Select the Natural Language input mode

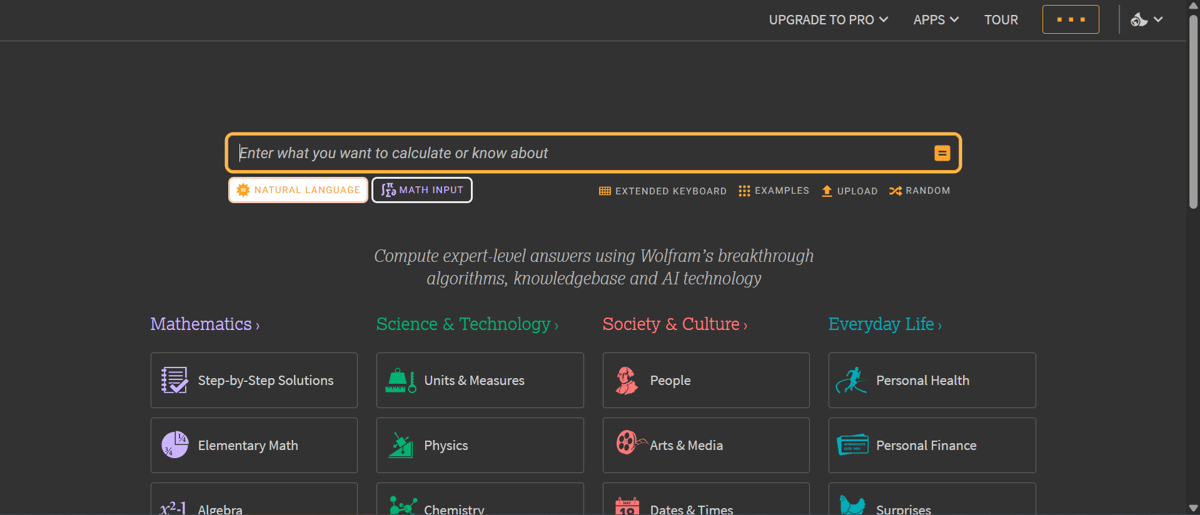[x=298, y=190]
